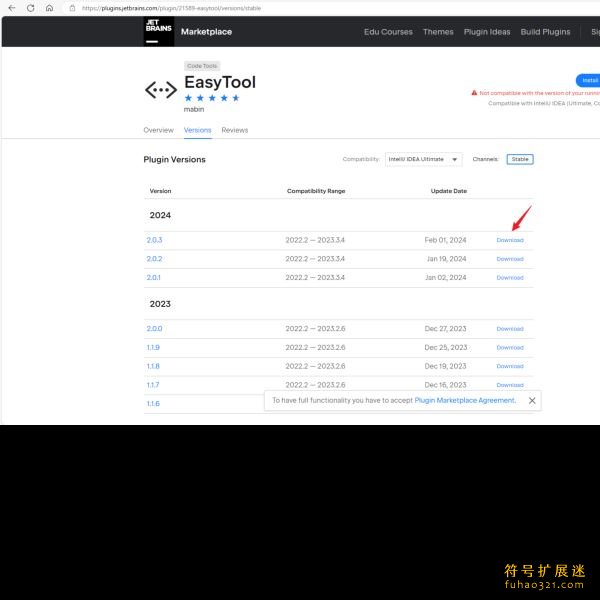Viewport: 600px width, 600px height.
Task: Switch to the Versions tab
Action: coord(197,130)
